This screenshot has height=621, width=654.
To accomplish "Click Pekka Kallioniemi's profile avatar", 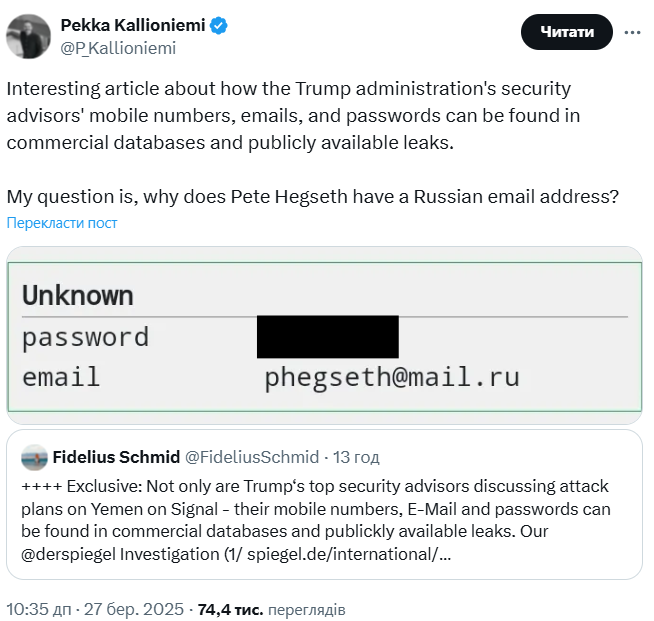I will (x=29, y=36).
